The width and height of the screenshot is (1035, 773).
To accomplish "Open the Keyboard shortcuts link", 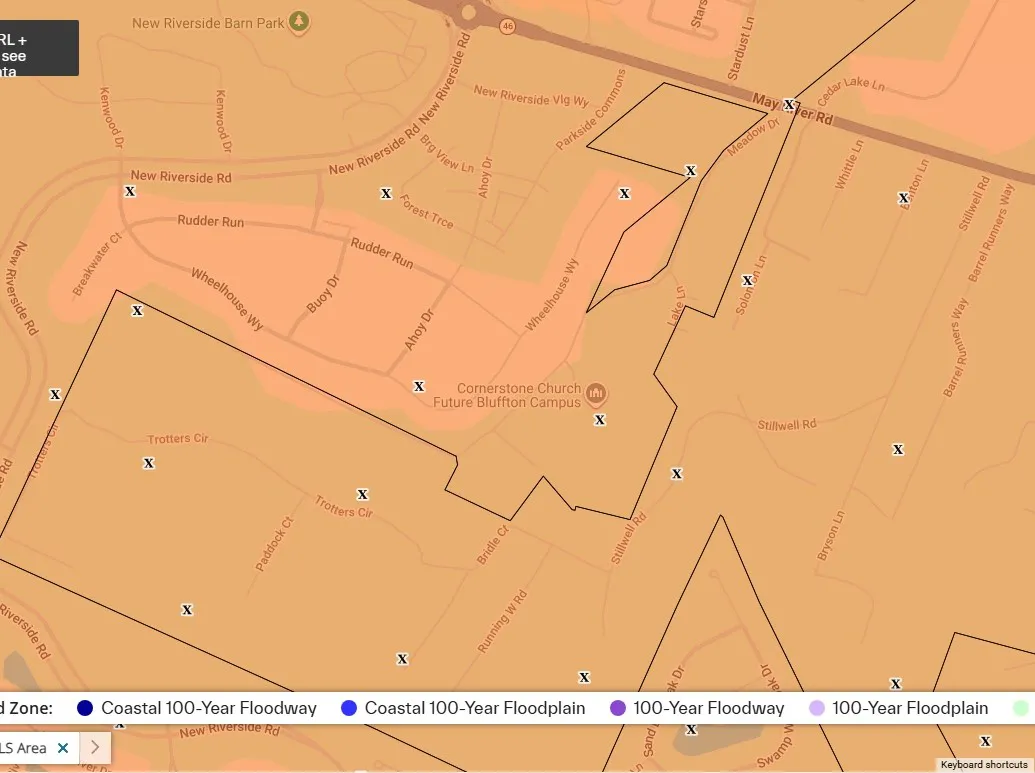I will [984, 765].
